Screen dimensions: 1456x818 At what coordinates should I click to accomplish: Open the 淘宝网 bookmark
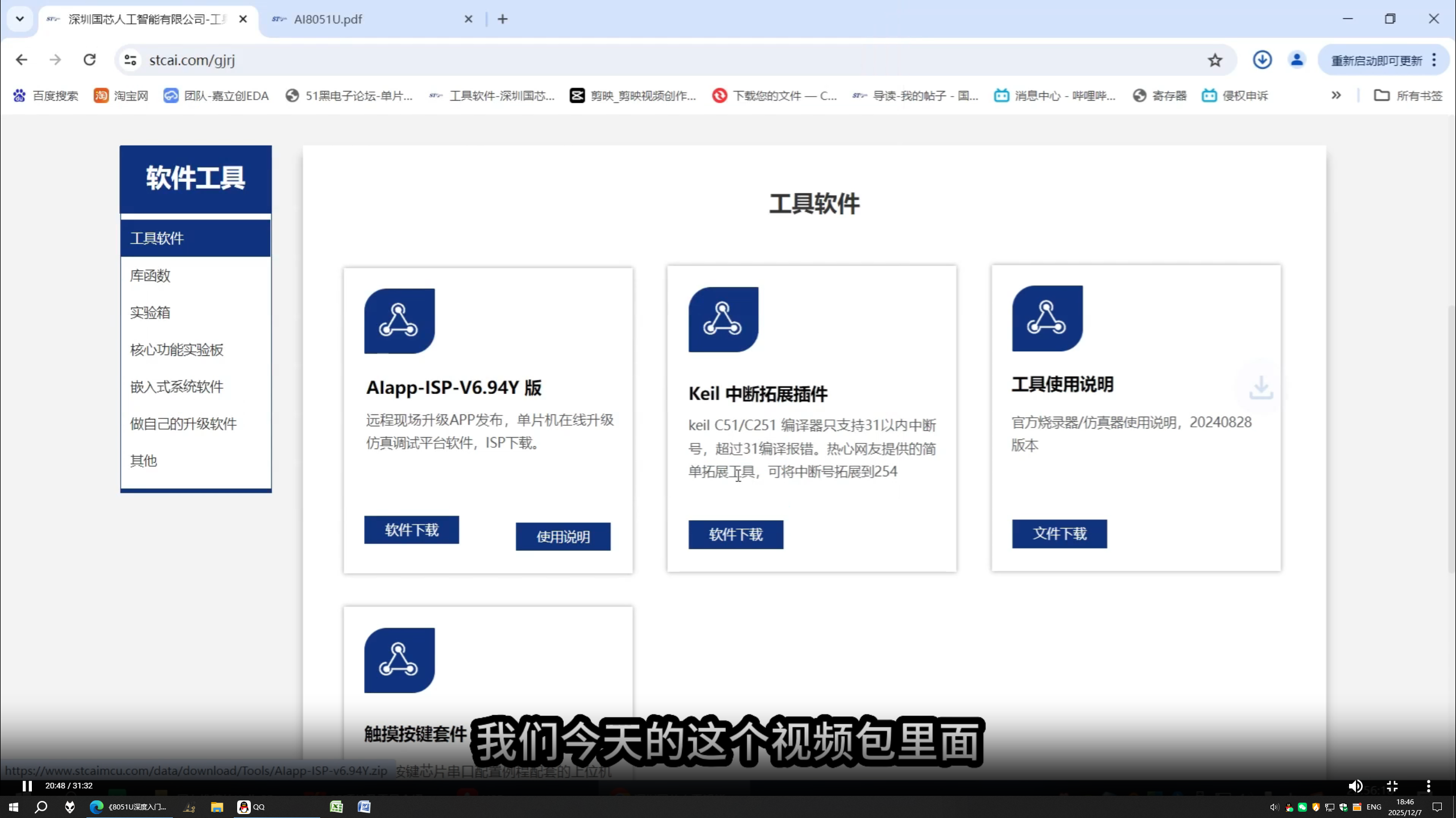(121, 95)
